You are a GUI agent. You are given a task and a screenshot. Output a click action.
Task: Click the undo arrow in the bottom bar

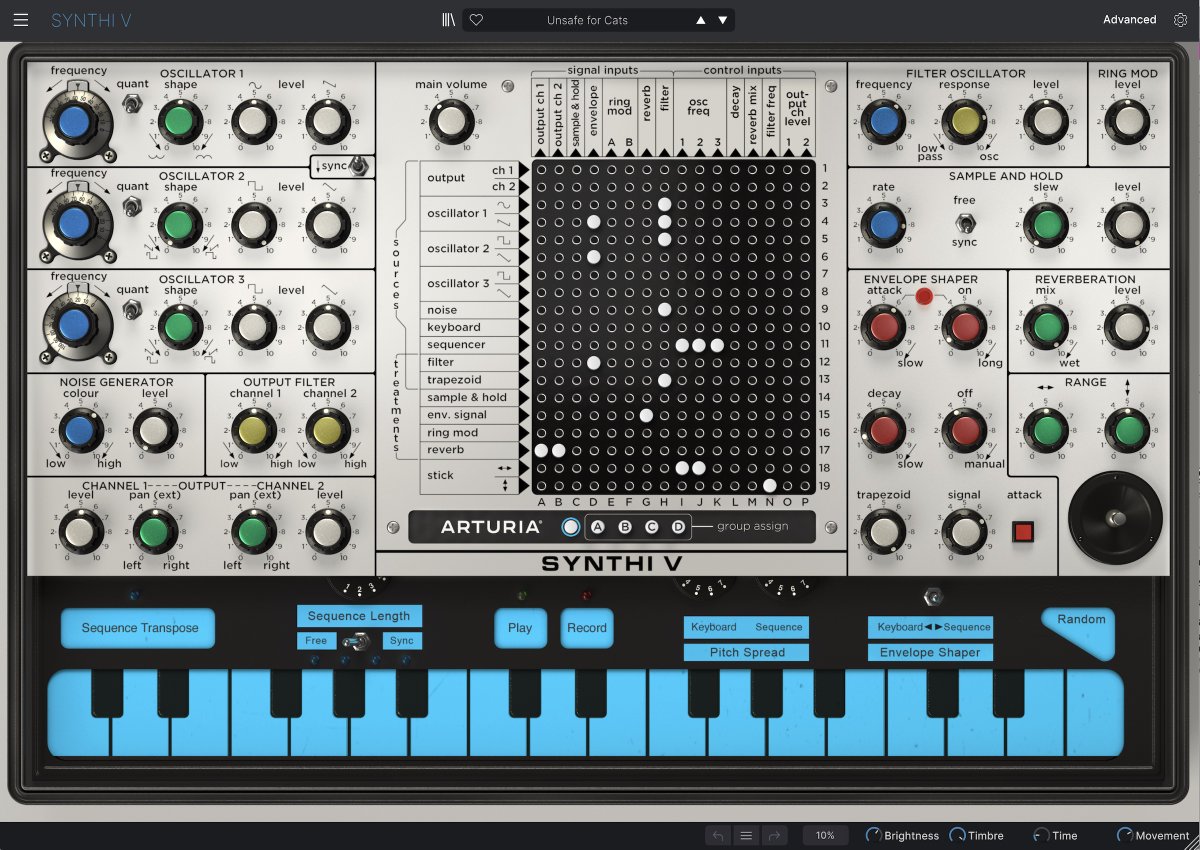pyautogui.click(x=718, y=834)
